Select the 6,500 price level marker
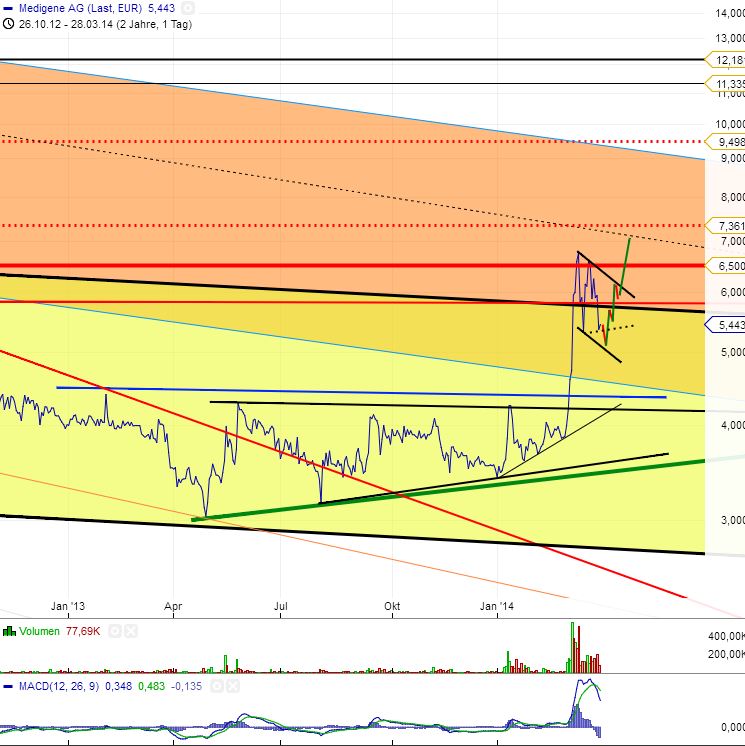This screenshot has width=745, height=746. pos(725,265)
